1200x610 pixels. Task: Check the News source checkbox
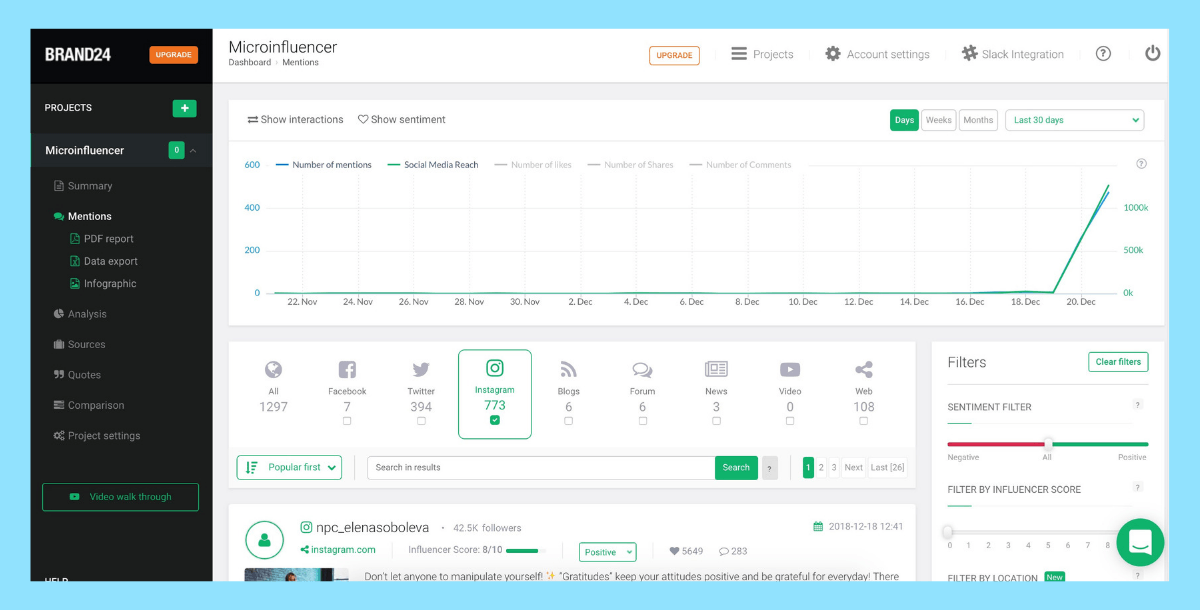716,421
